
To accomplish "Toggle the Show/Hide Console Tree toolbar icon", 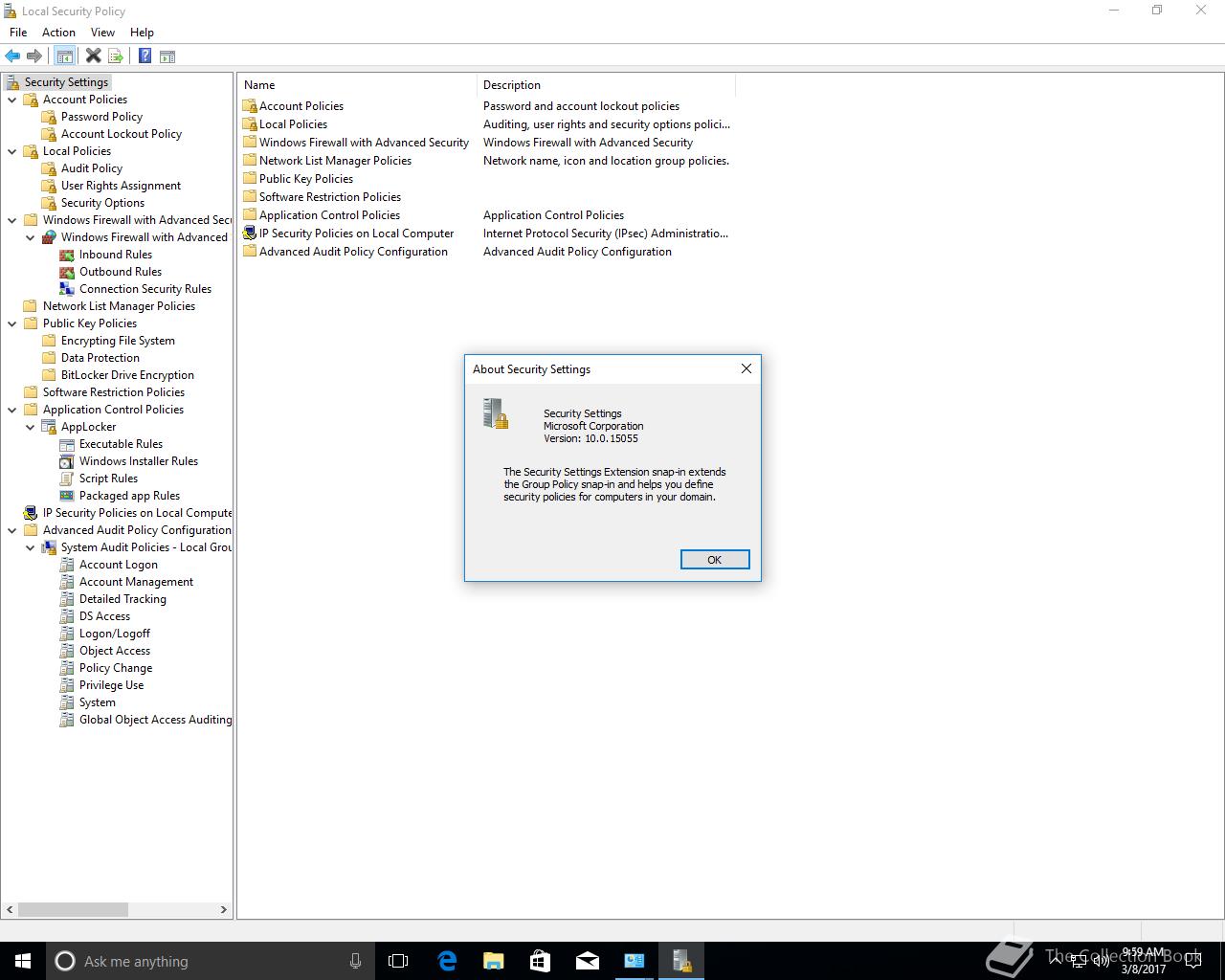I will coord(65,56).
